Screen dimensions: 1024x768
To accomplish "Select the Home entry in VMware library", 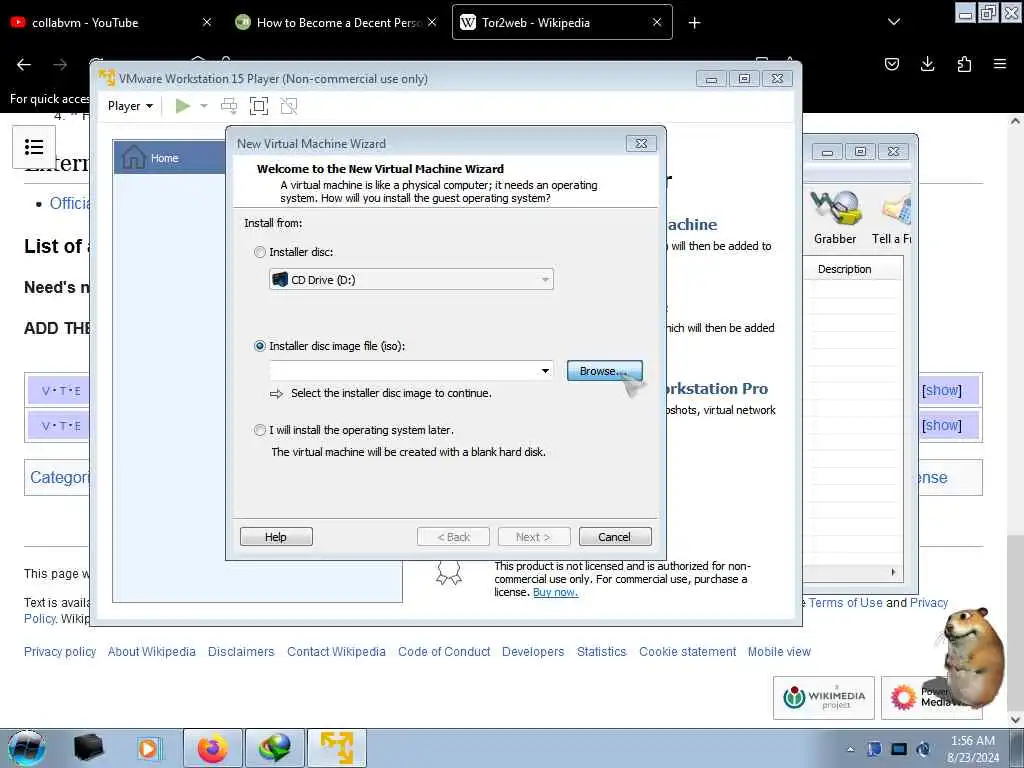I will click(170, 157).
